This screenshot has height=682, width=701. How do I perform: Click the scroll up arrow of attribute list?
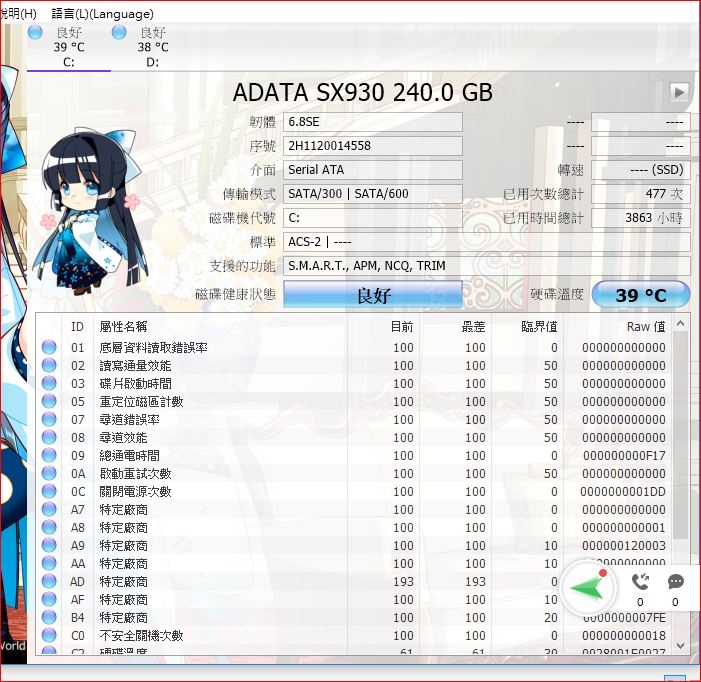pyautogui.click(x=680, y=324)
